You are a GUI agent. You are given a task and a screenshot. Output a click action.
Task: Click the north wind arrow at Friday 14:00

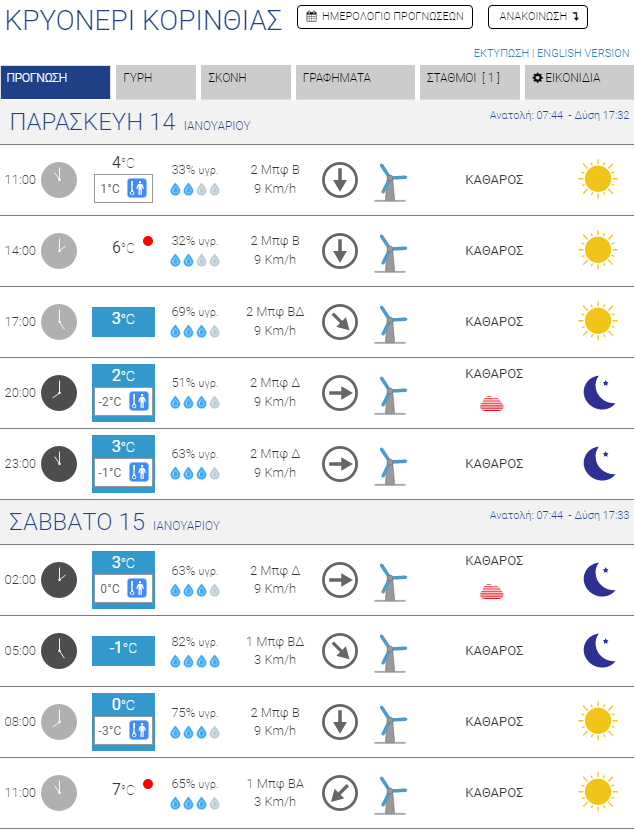point(340,251)
